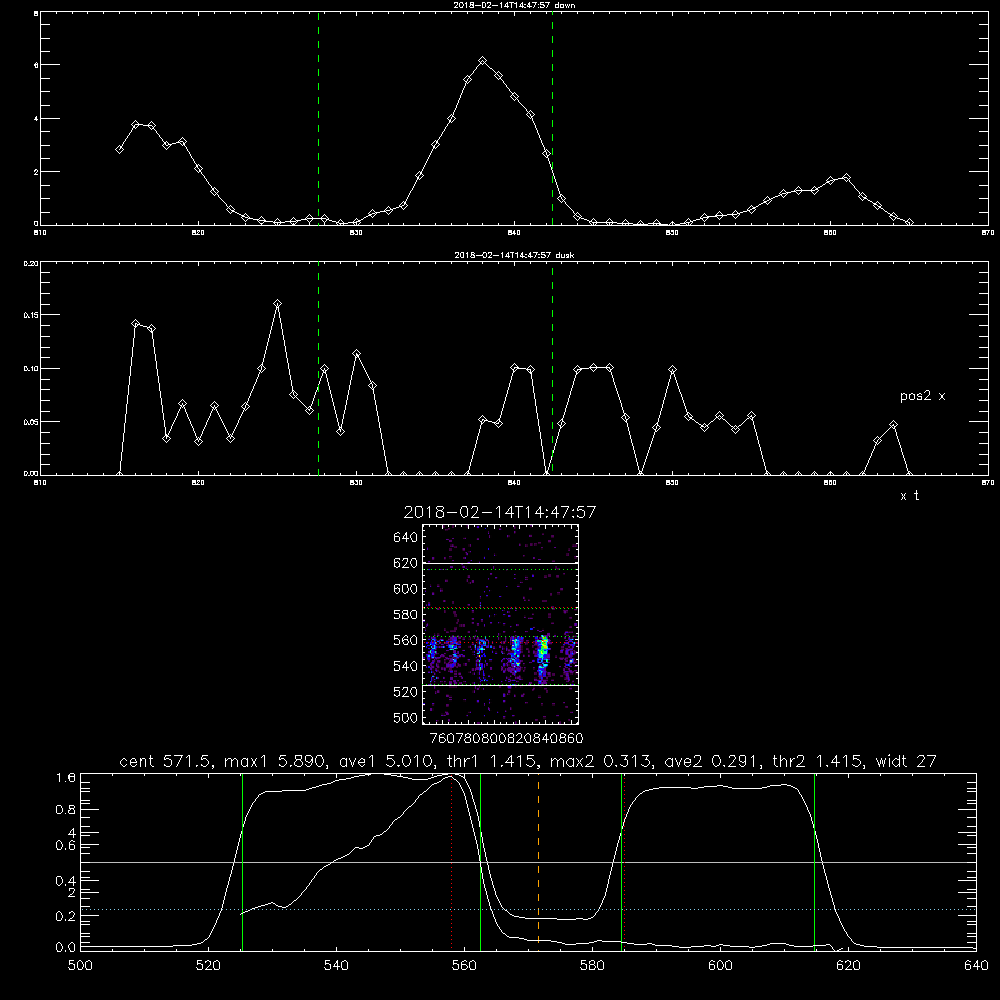Screen dimensions: 1000x1000
Task: Click the "580" label on bottom plot x-axis
Action: pyautogui.click(x=592, y=966)
